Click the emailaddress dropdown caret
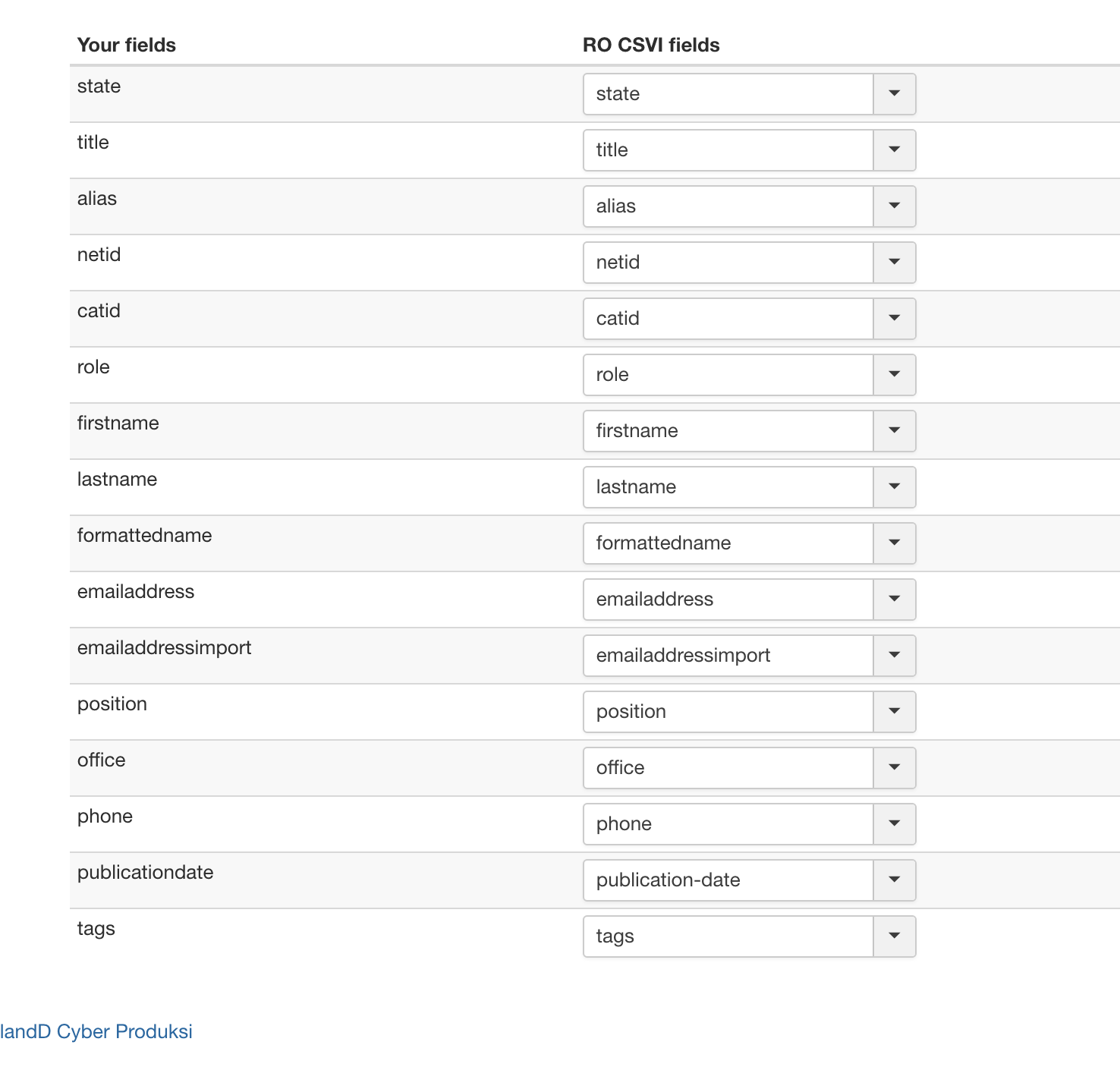Image resolution: width=1120 pixels, height=1067 pixels. pyautogui.click(x=894, y=600)
